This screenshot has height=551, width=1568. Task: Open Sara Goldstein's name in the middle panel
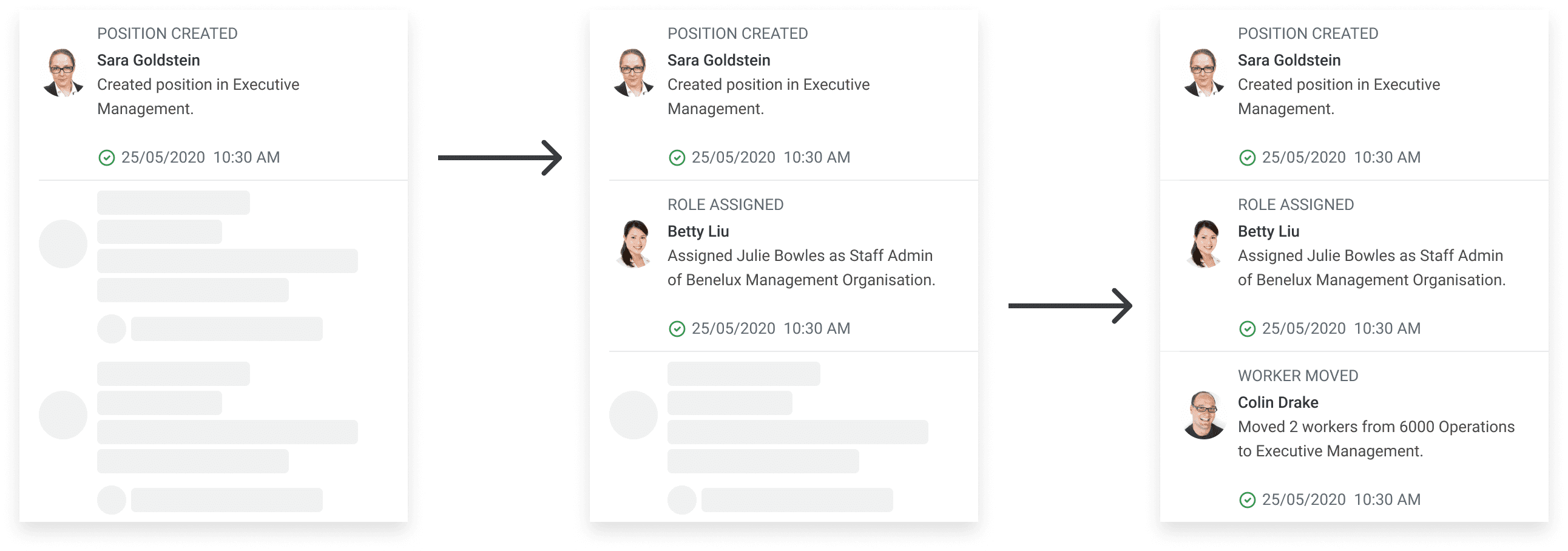pos(718,60)
